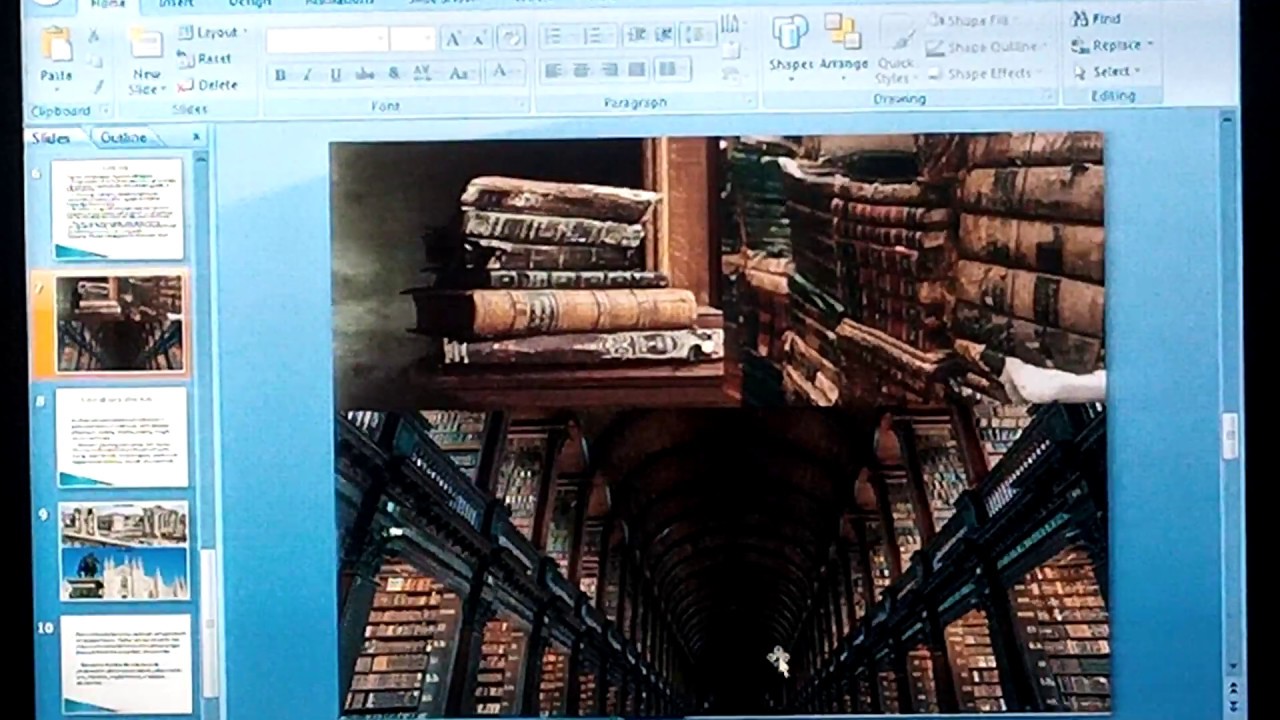The width and height of the screenshot is (1280, 720).
Task: Click the Increase List Level icon
Action: [x=663, y=35]
